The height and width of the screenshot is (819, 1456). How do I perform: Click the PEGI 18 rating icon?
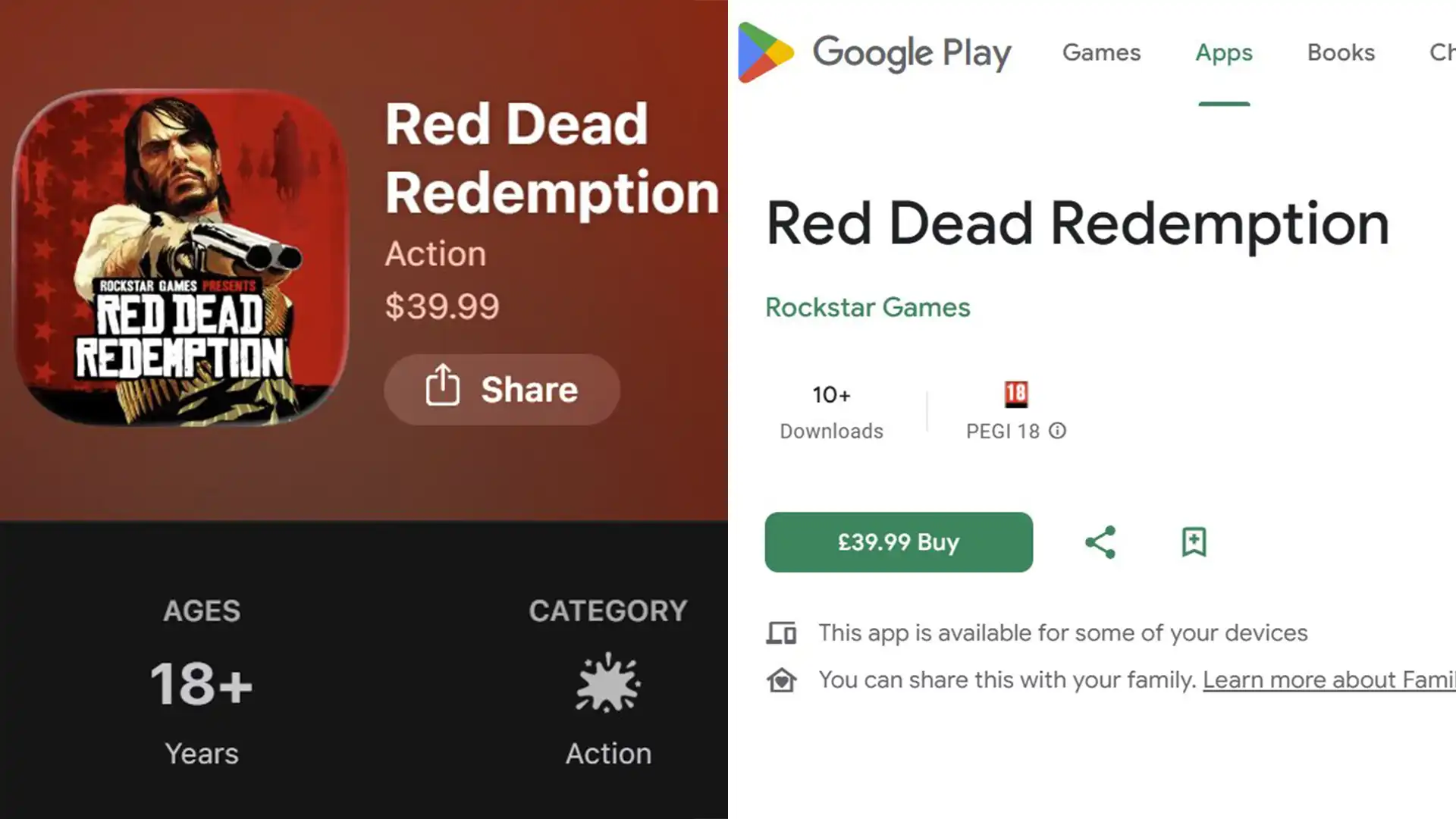point(1016,394)
